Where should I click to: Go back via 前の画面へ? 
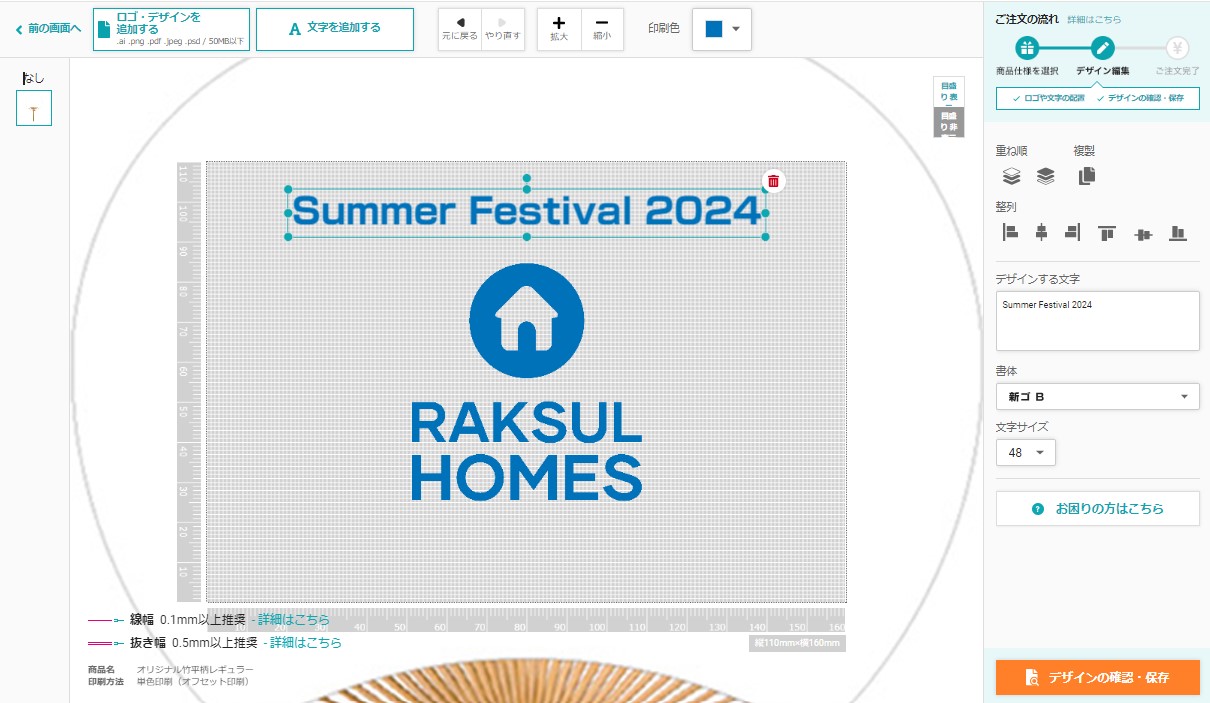[48, 29]
